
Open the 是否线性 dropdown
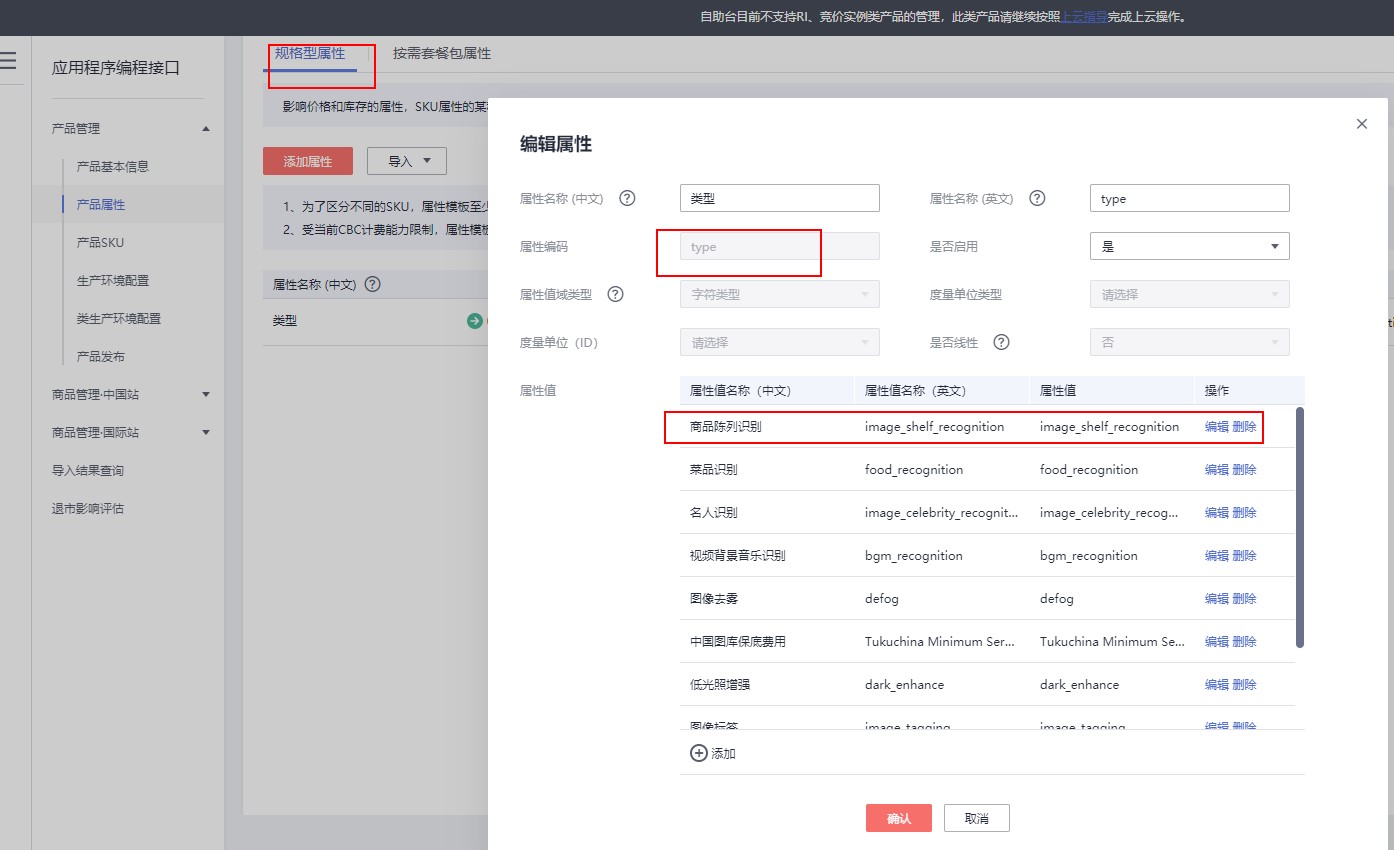point(1189,342)
